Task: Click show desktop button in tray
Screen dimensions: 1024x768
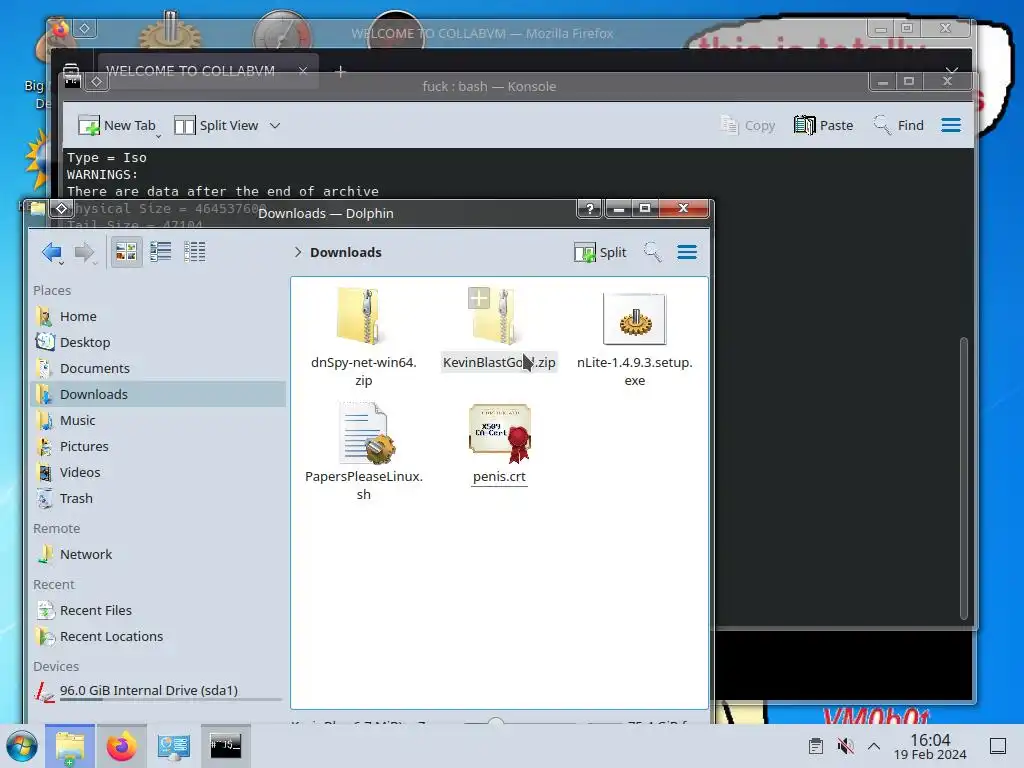Action: point(998,746)
